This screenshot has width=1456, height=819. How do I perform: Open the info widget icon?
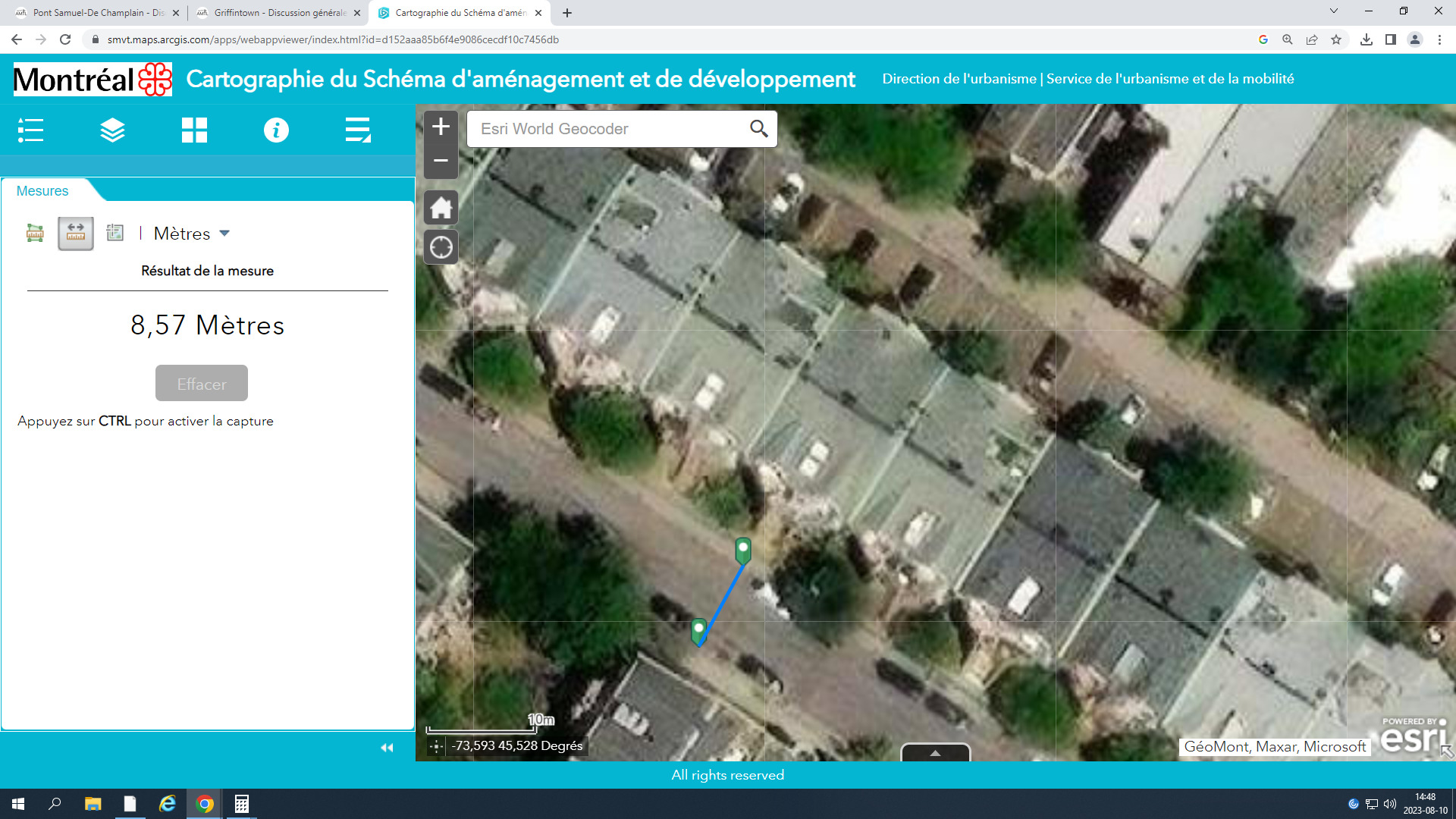[276, 130]
